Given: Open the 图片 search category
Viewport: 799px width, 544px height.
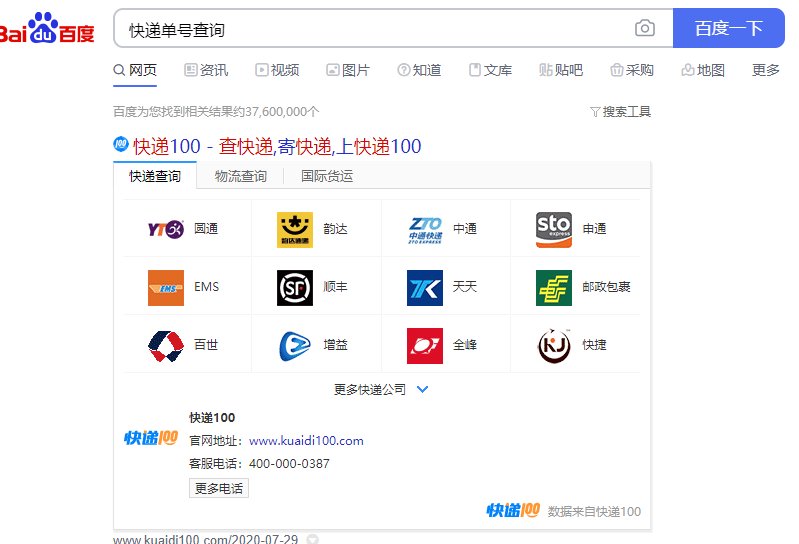Looking at the screenshot, I should click(x=348, y=70).
